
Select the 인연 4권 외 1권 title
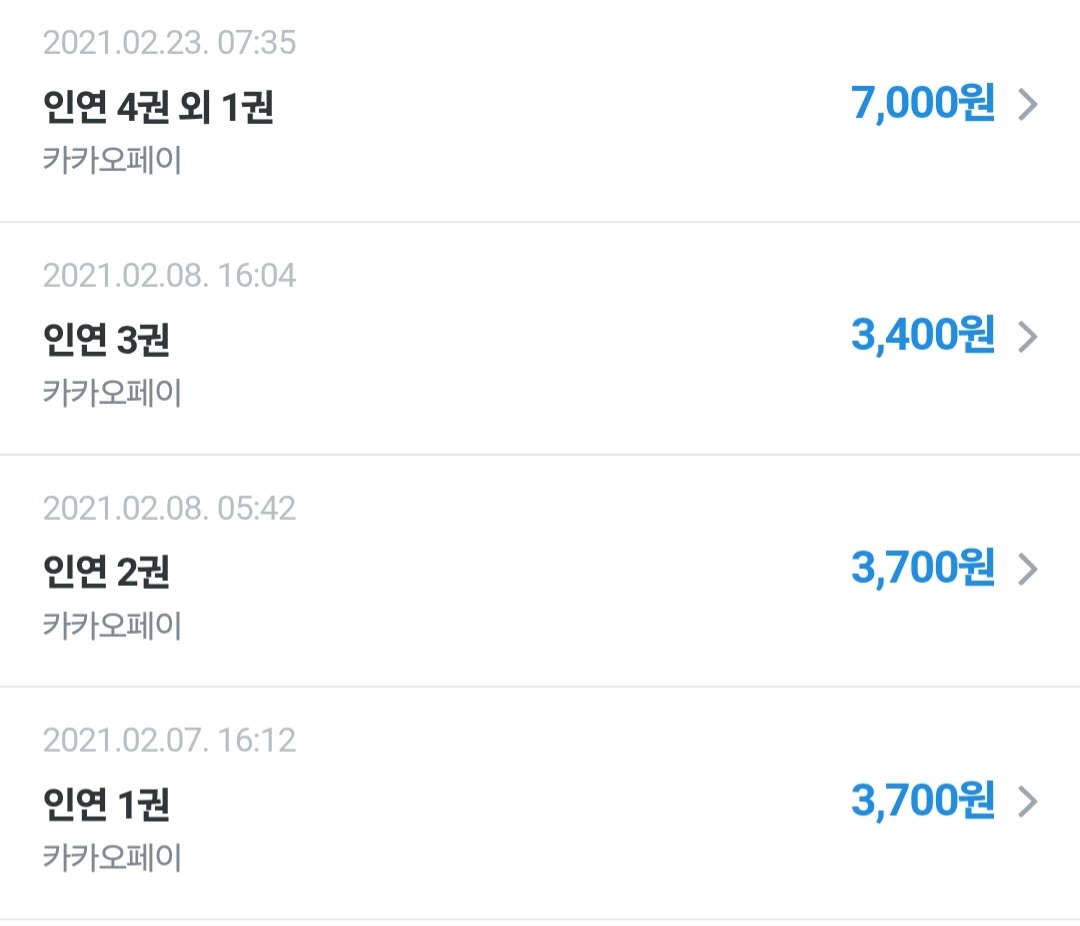pyautogui.click(x=158, y=107)
